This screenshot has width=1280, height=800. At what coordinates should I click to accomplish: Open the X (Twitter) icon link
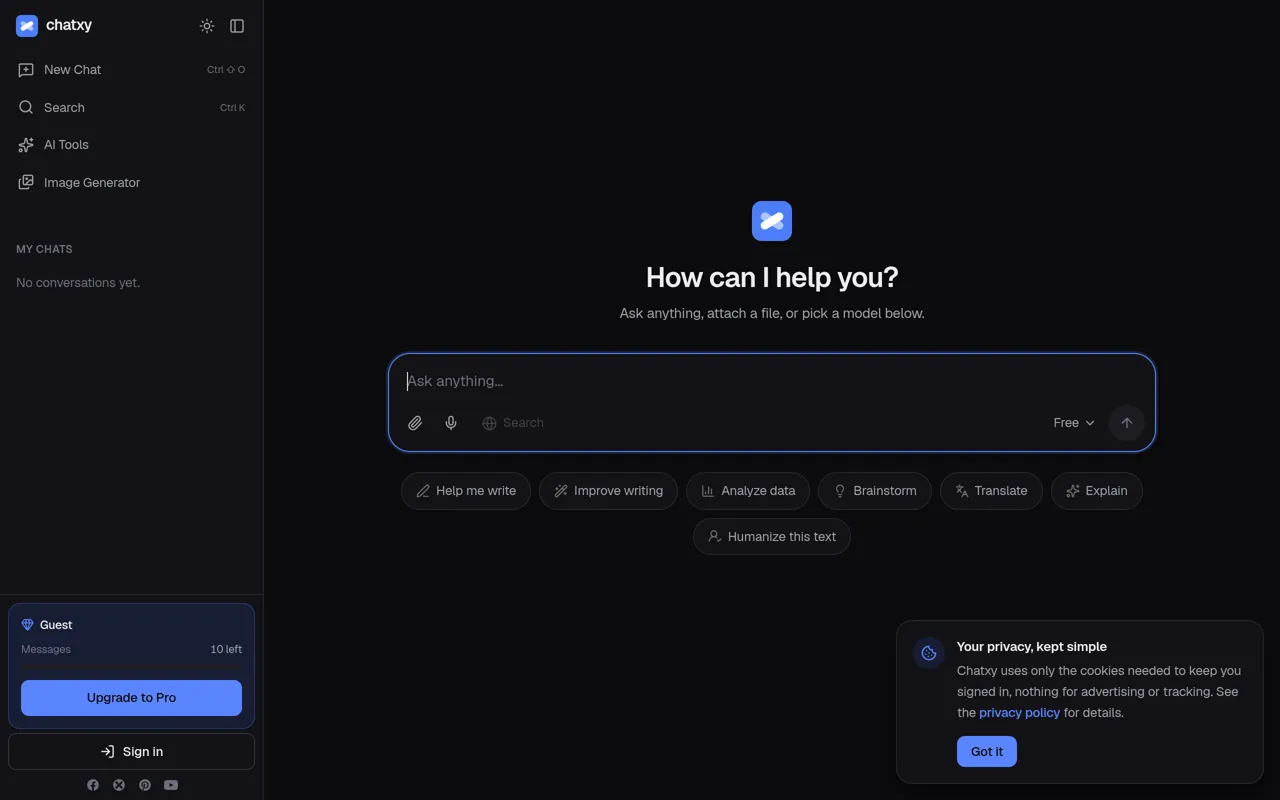click(119, 785)
